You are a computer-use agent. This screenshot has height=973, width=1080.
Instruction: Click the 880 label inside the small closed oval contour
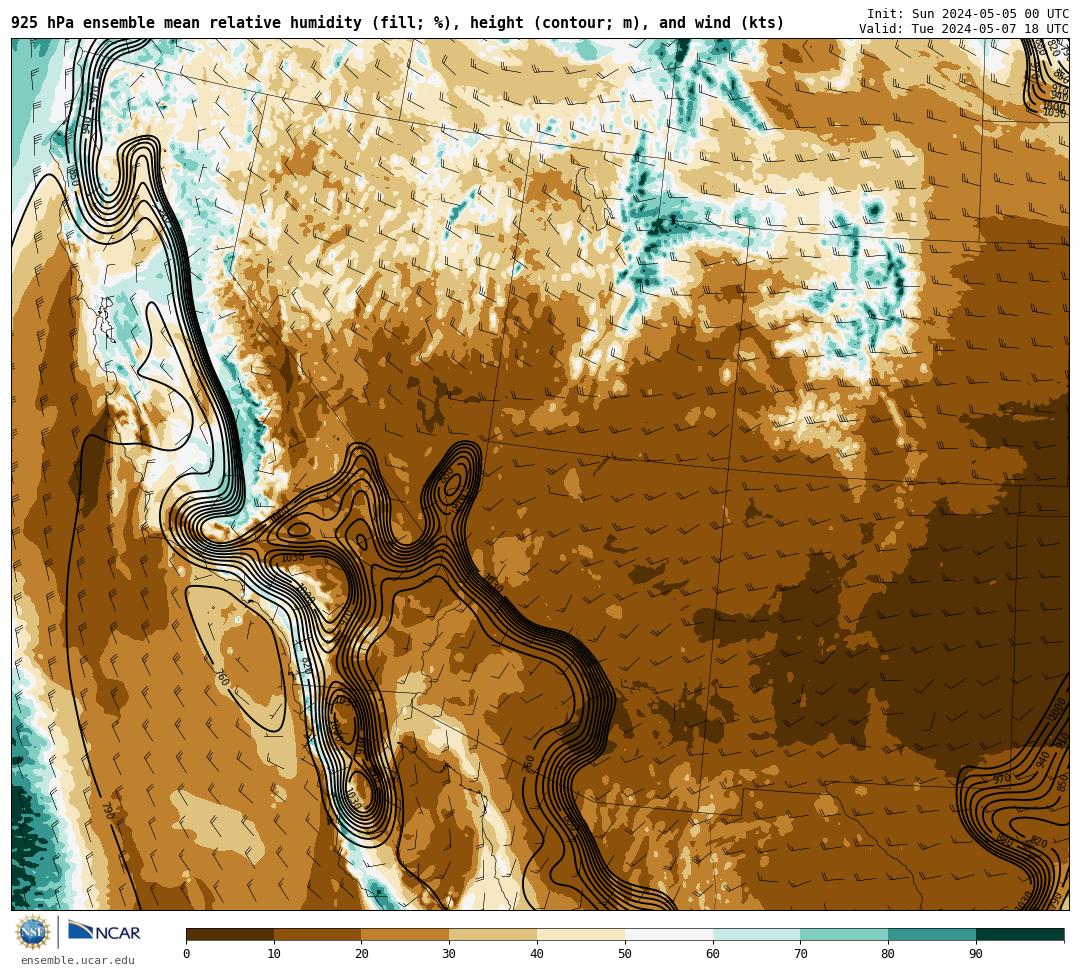pos(447,476)
